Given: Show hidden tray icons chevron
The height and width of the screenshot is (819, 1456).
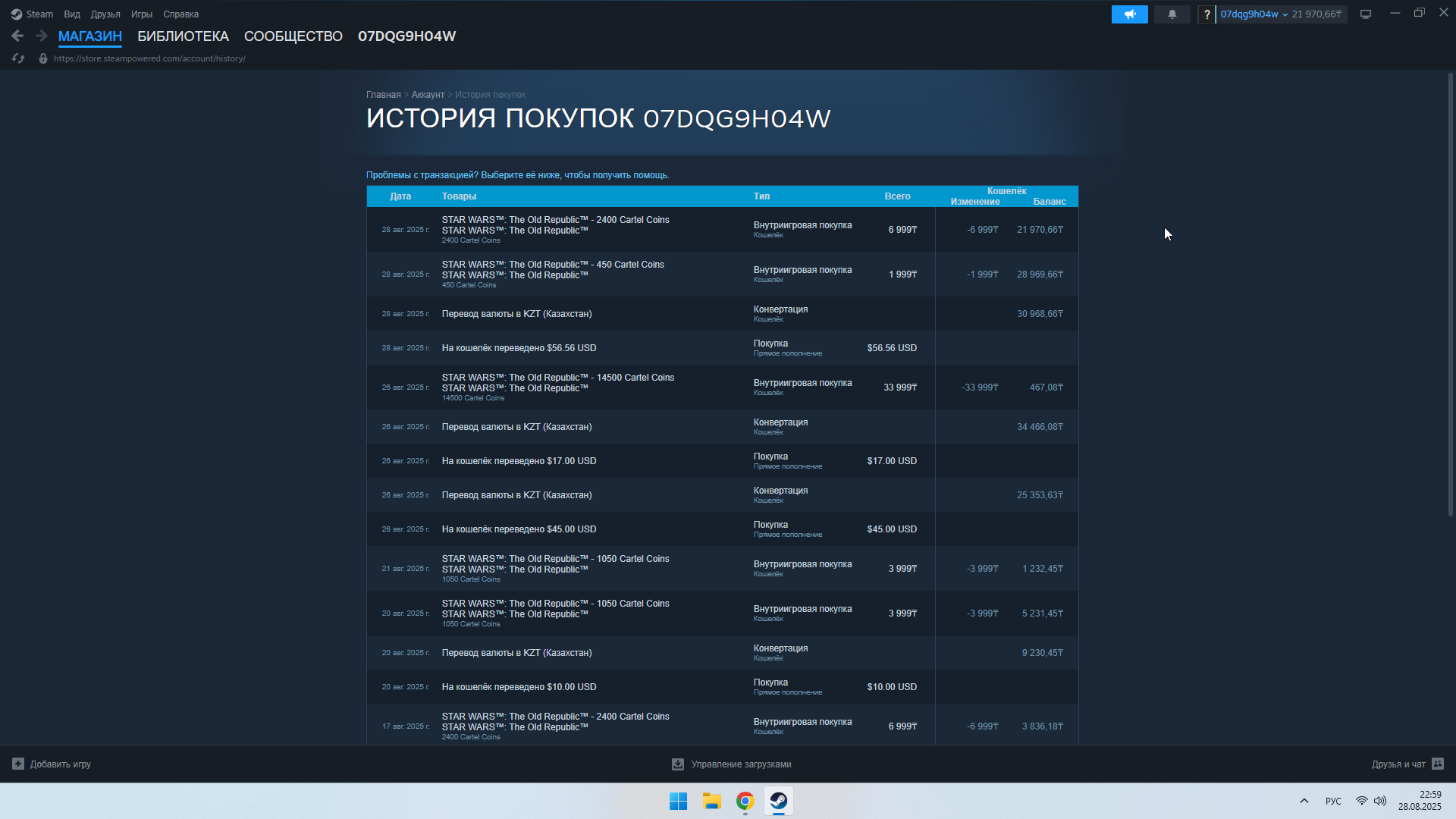Looking at the screenshot, I should click(1304, 801).
